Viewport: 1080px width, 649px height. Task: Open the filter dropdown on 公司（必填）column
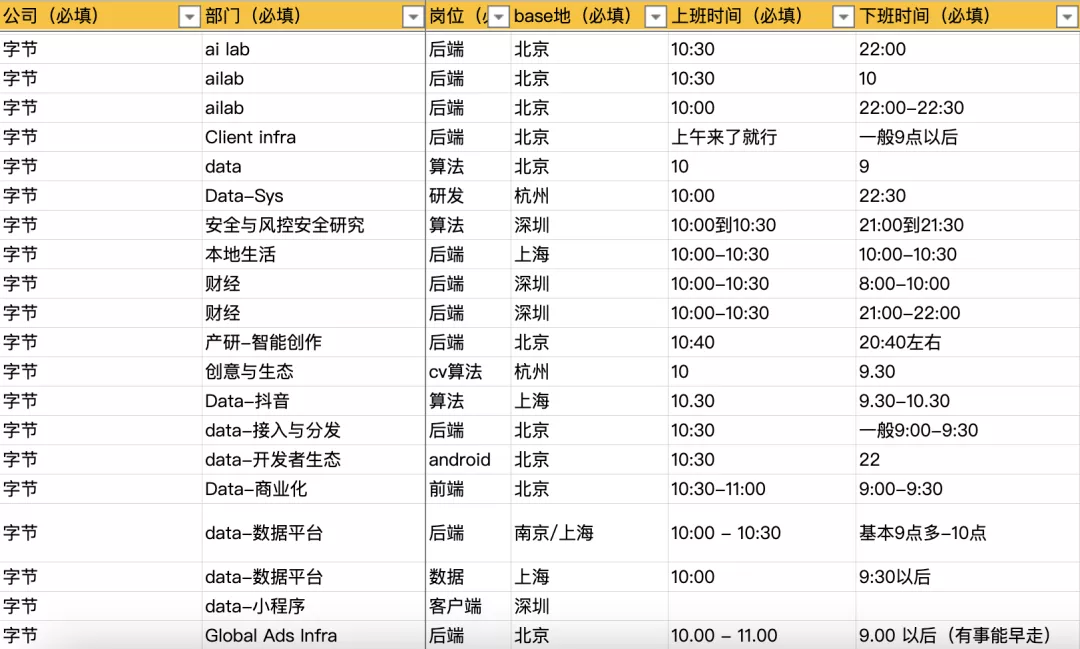click(x=188, y=16)
